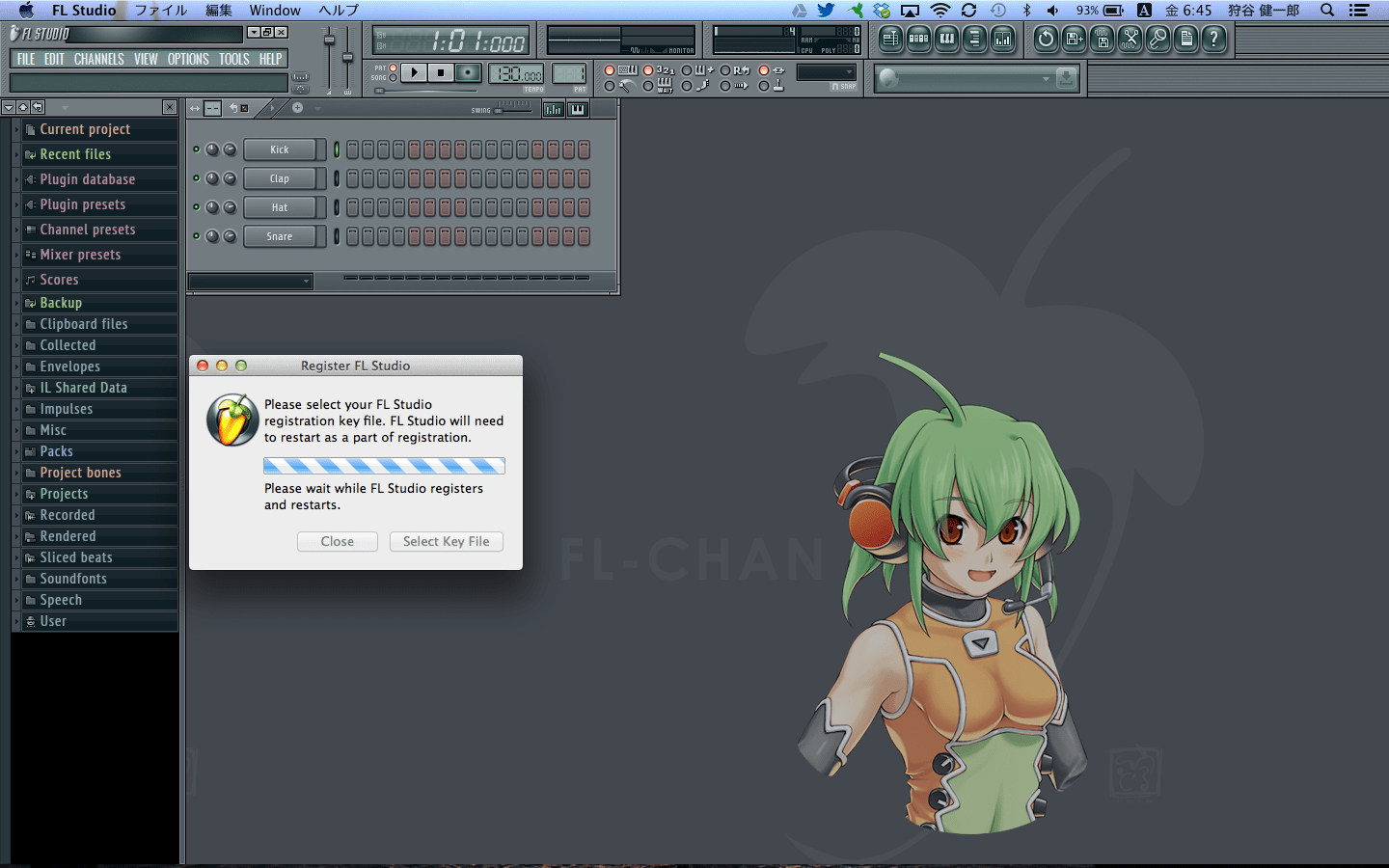Screen dimensions: 1389x868
Task: Click the magnifier project info icon
Action: pyautogui.click(x=1157, y=39)
